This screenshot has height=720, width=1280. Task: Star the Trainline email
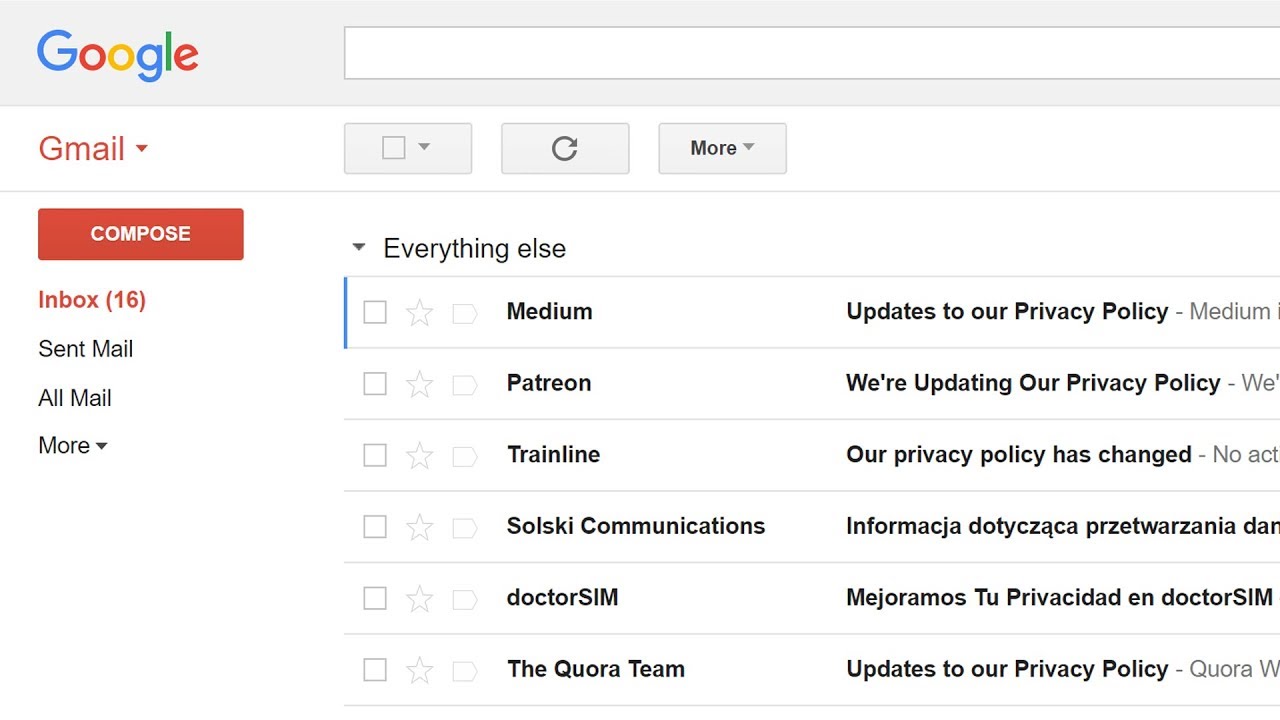419,456
